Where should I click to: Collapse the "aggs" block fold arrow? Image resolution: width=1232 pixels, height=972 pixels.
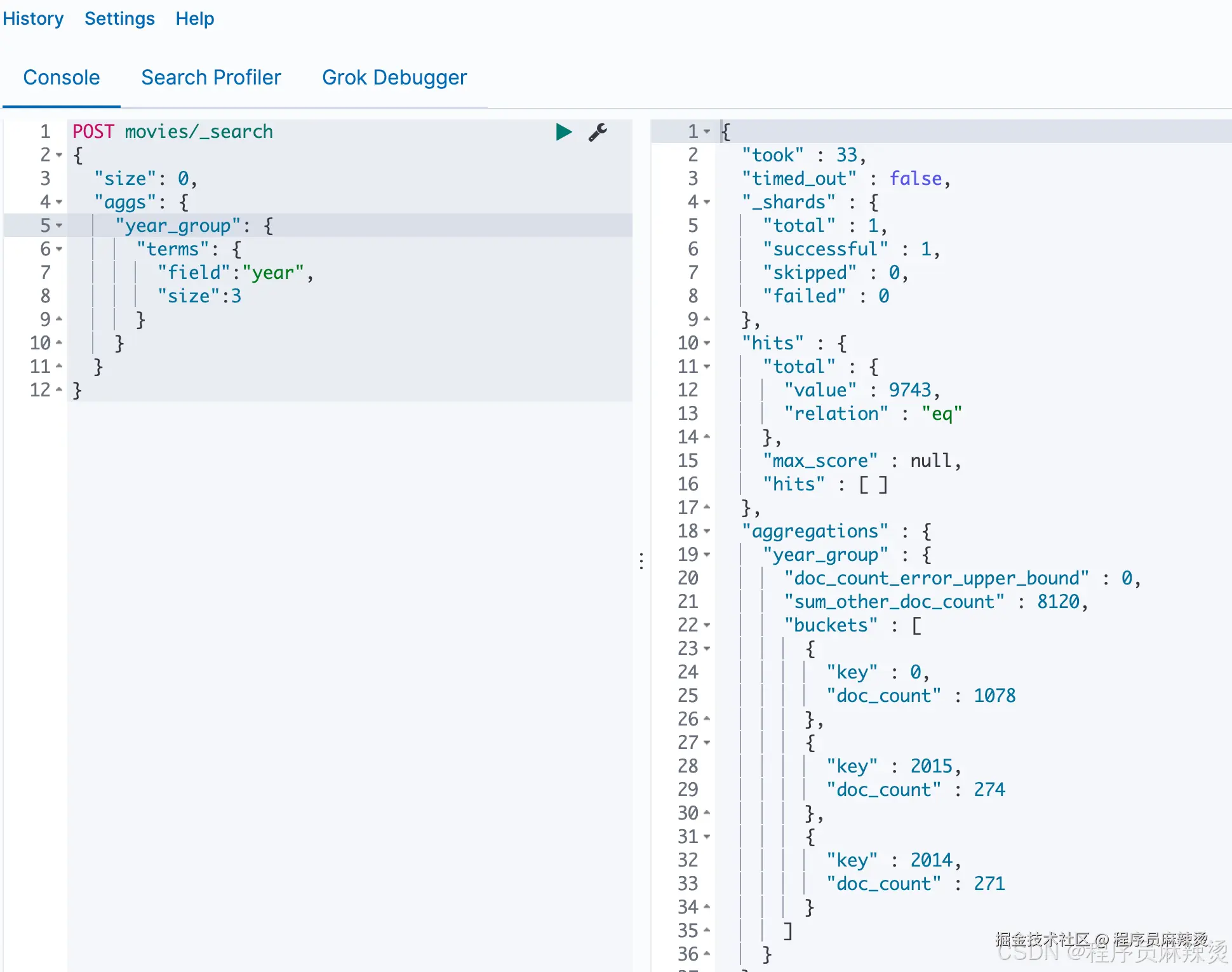pos(59,202)
